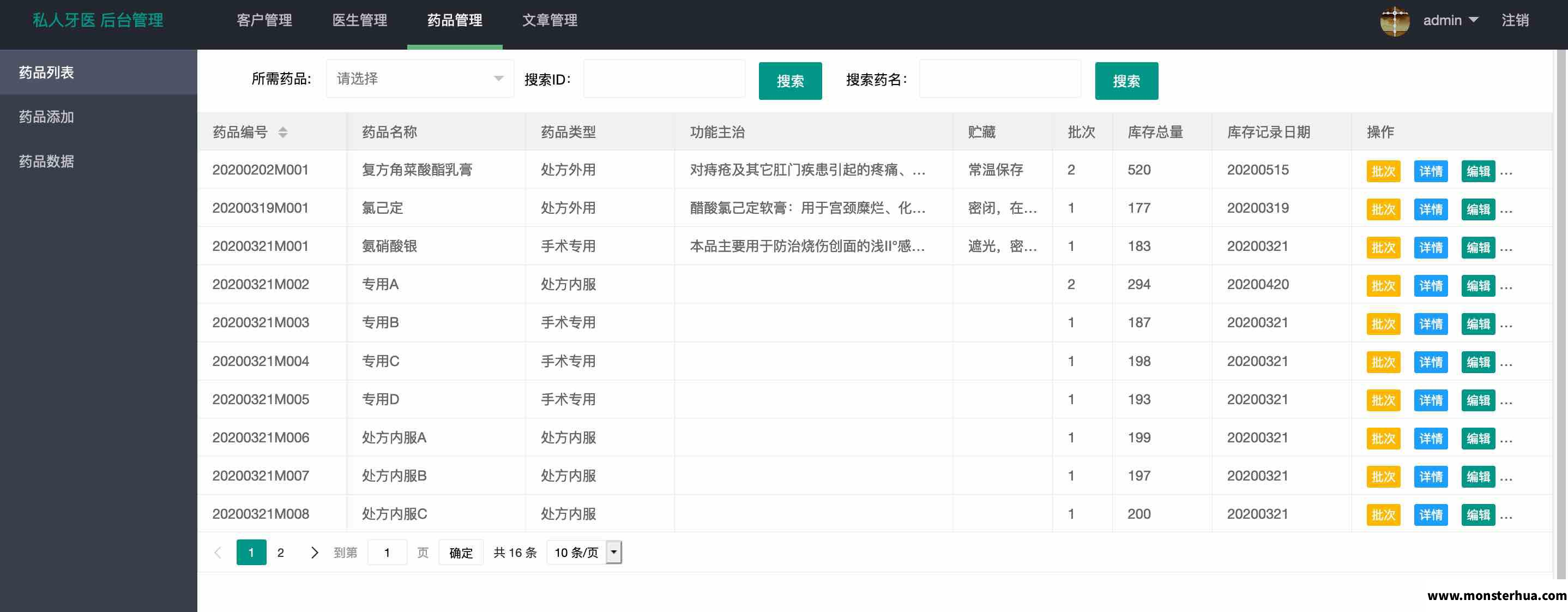The width and height of the screenshot is (1568, 612).
Task: Click the admin avatar image
Action: (x=1395, y=21)
